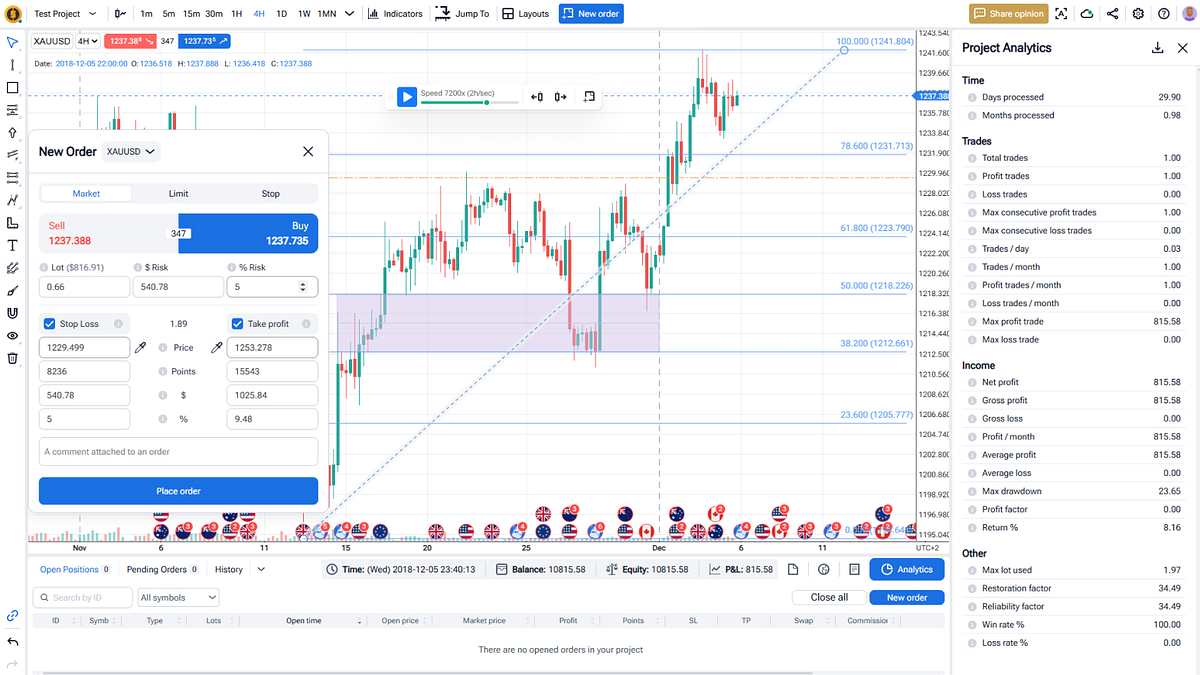Viewport: 1200px width, 675px height.
Task: Click the eye icon in the drawing toolbar
Action: [x=12, y=335]
